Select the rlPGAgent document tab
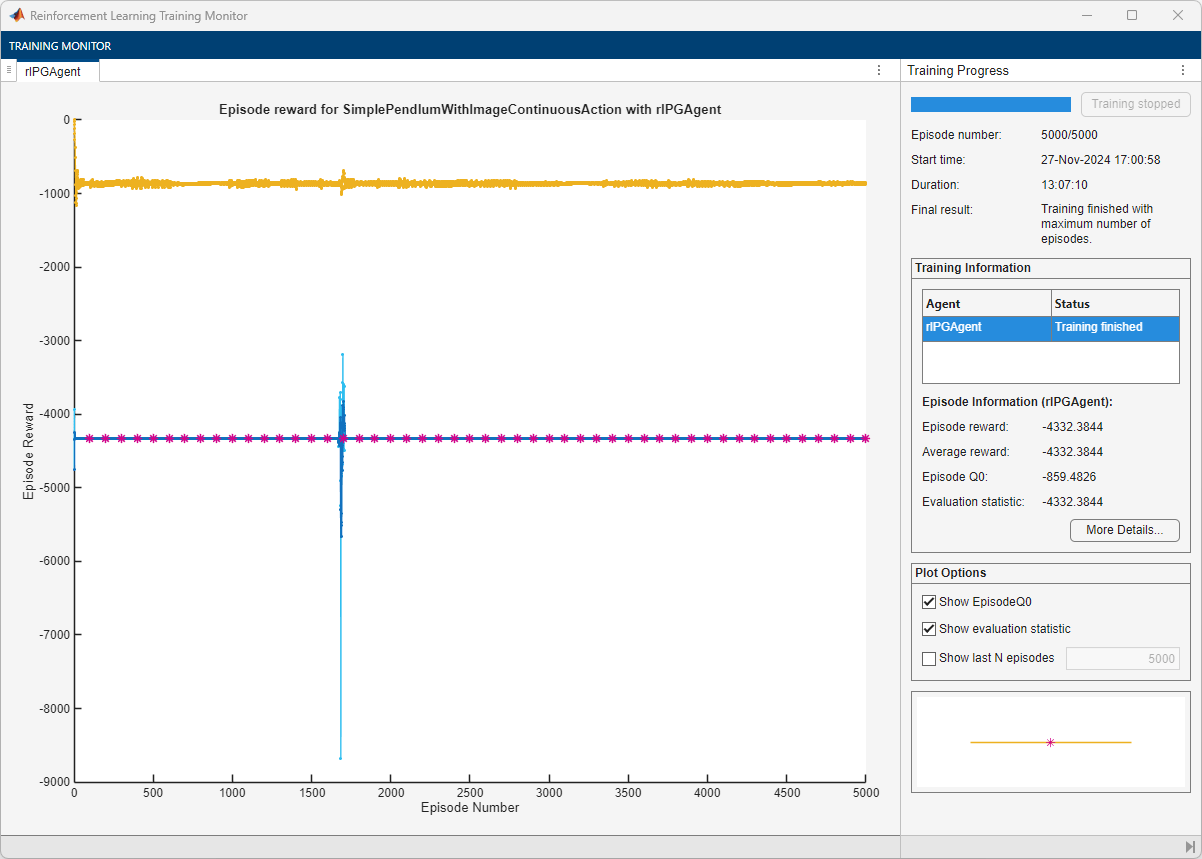This screenshot has height=859, width=1202. 57,71
